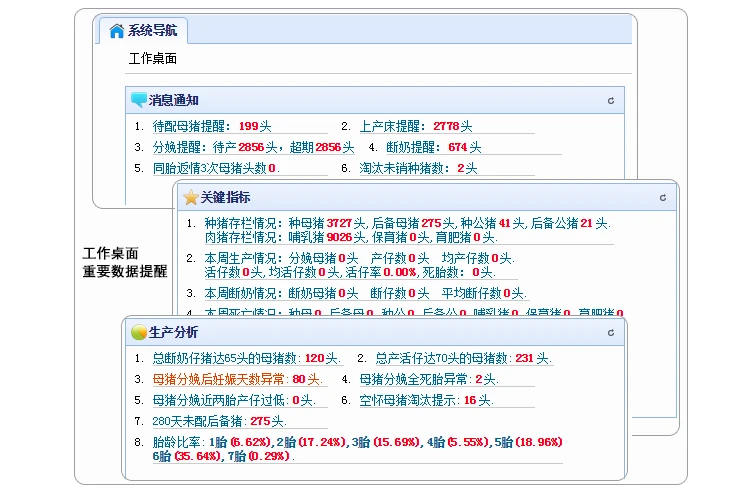750x490 pixels.
Task: Open 上产床提醒 2778头 link
Action: tap(416, 126)
